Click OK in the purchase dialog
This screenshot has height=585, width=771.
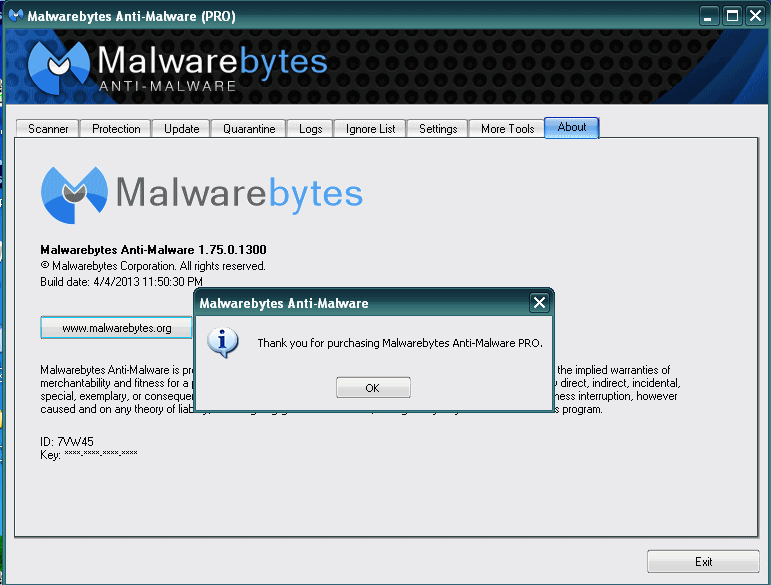tap(373, 388)
